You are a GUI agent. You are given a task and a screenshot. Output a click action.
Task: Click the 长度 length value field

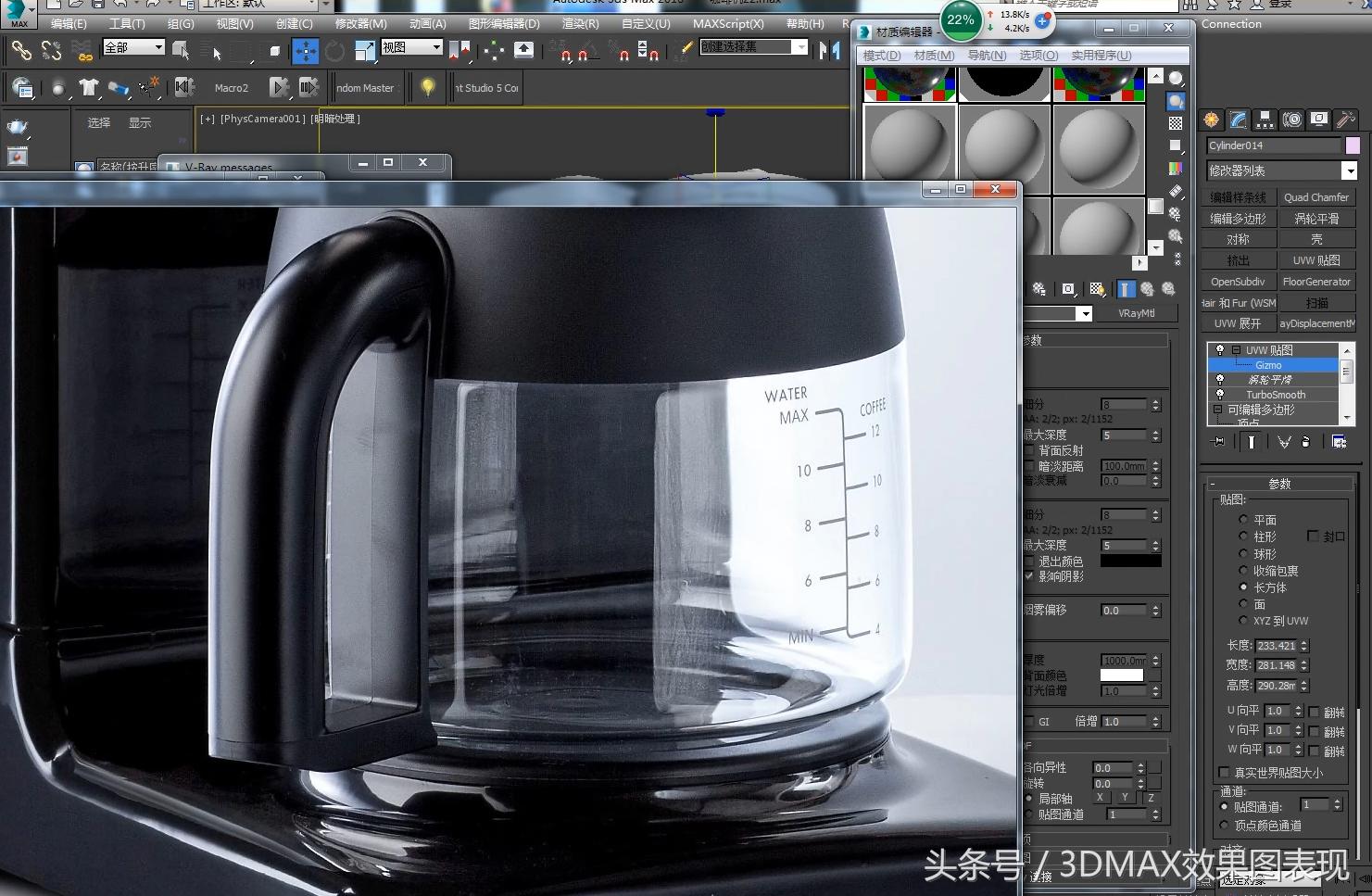point(1276,646)
